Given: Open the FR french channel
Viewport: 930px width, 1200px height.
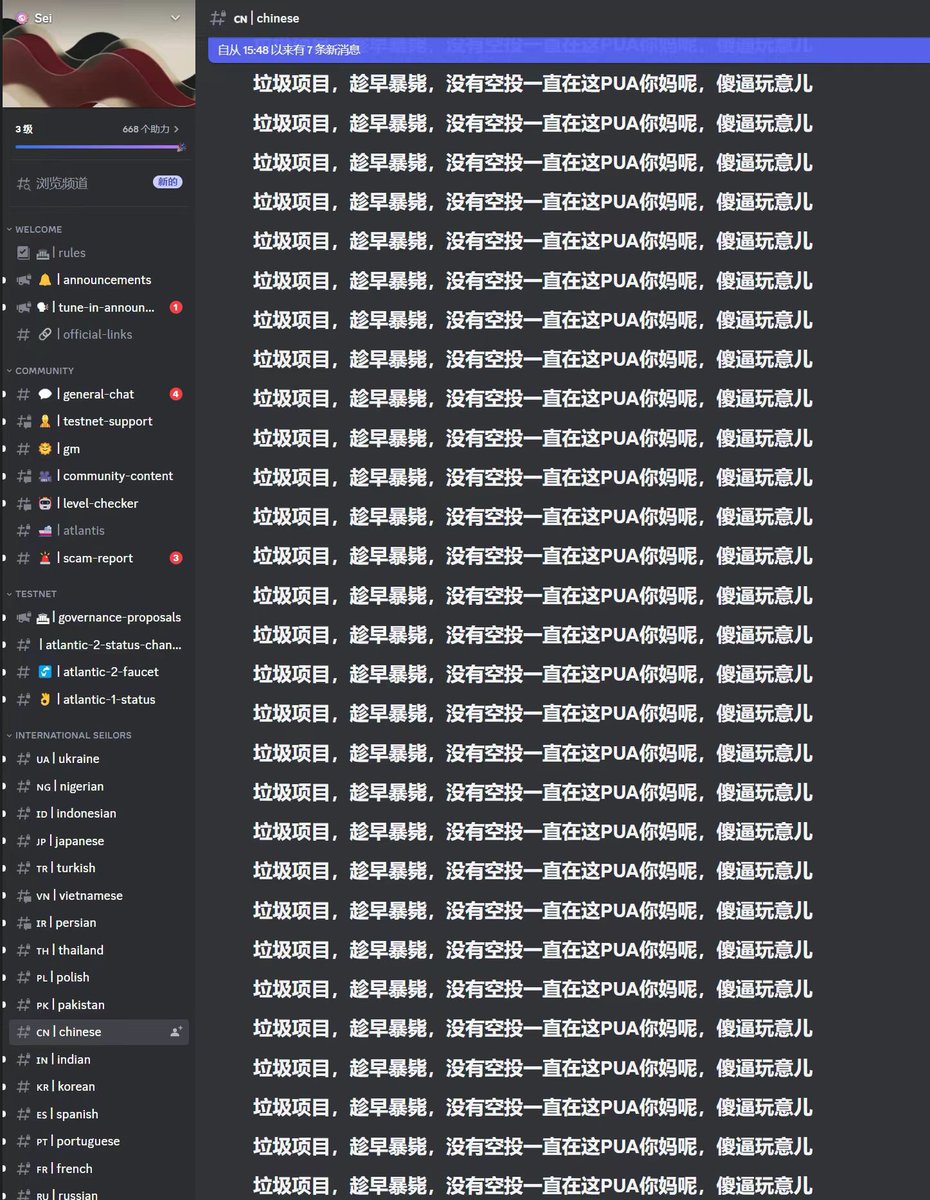Looking at the screenshot, I should click(x=98, y=1168).
